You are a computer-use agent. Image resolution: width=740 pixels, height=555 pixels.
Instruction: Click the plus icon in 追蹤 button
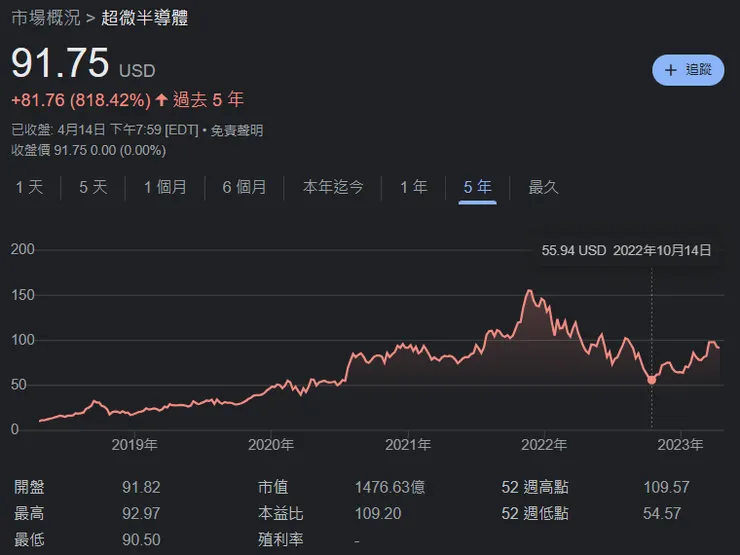[670, 70]
